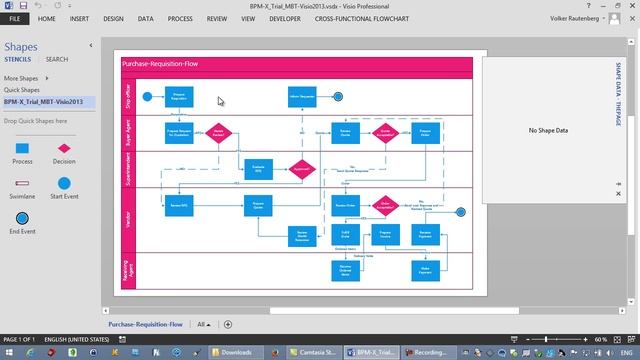Select the Decision diamond shape in the stencil

pos(64,149)
